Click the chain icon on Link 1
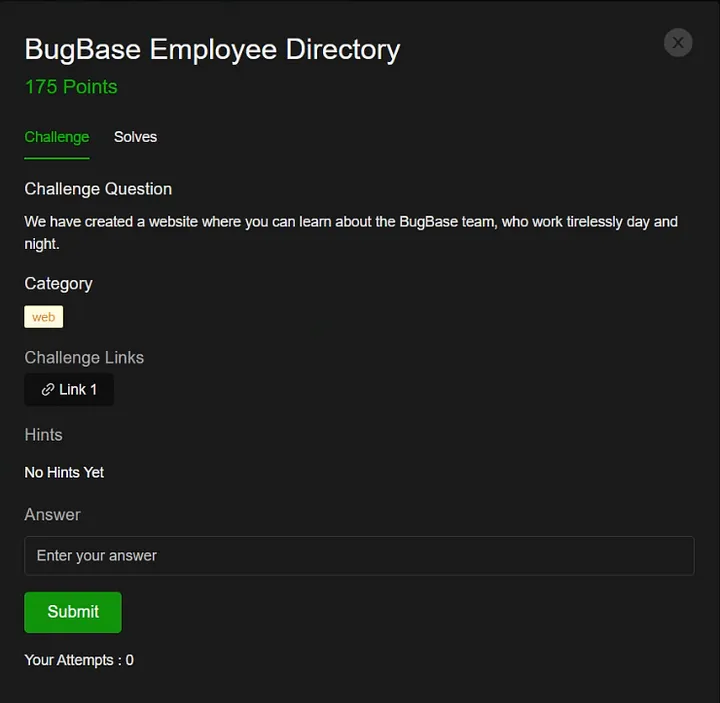Viewport: 720px width, 703px height. pos(47,390)
